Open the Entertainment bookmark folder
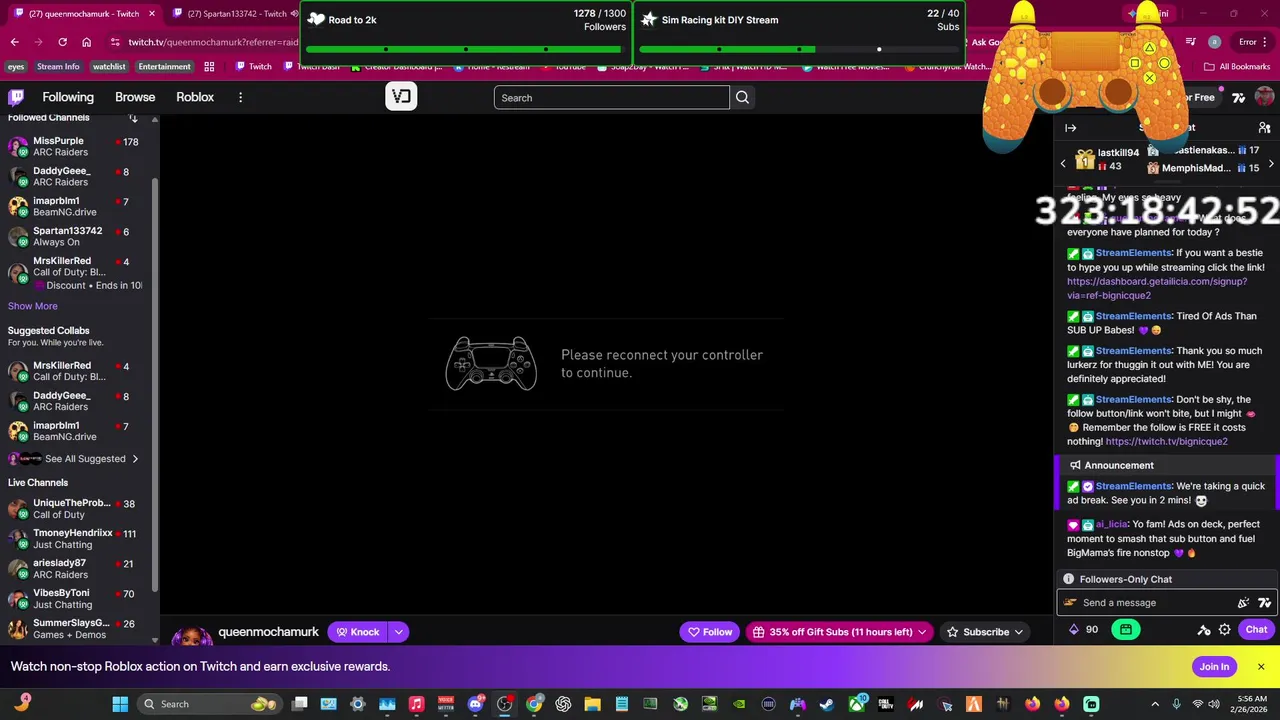This screenshot has height=720, width=1280. click(164, 67)
